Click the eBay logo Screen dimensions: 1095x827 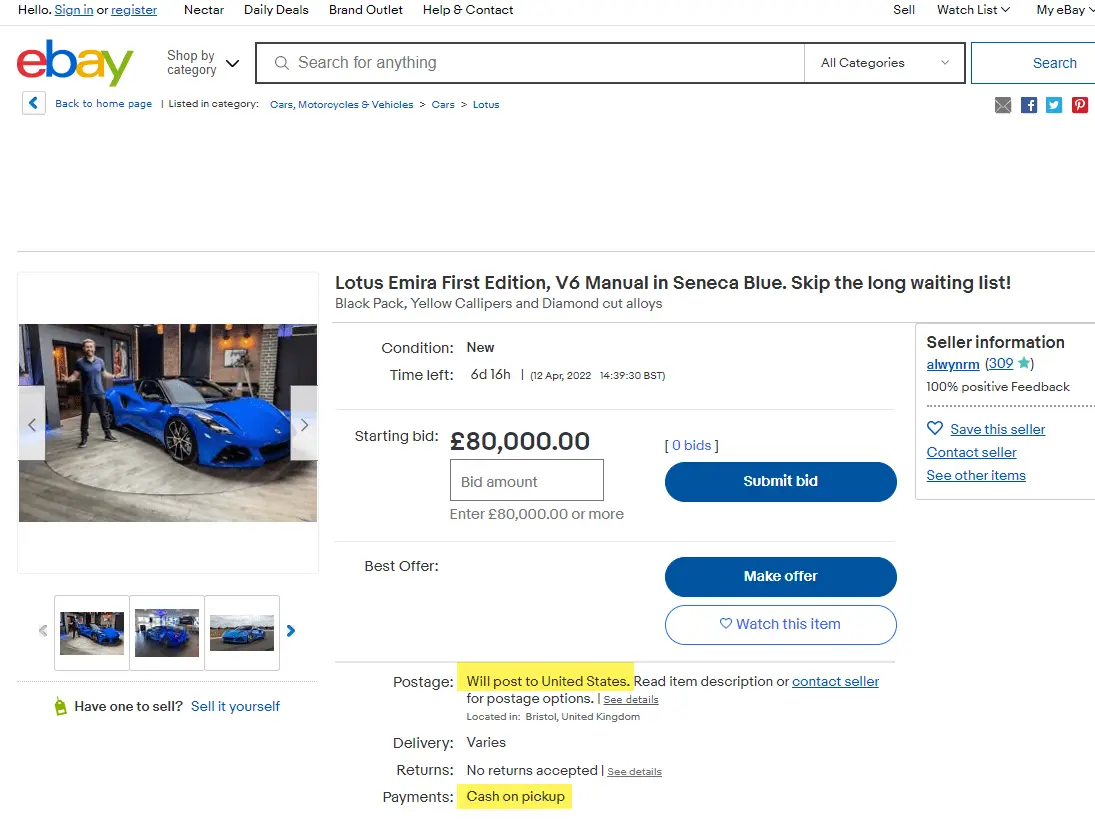click(x=75, y=63)
